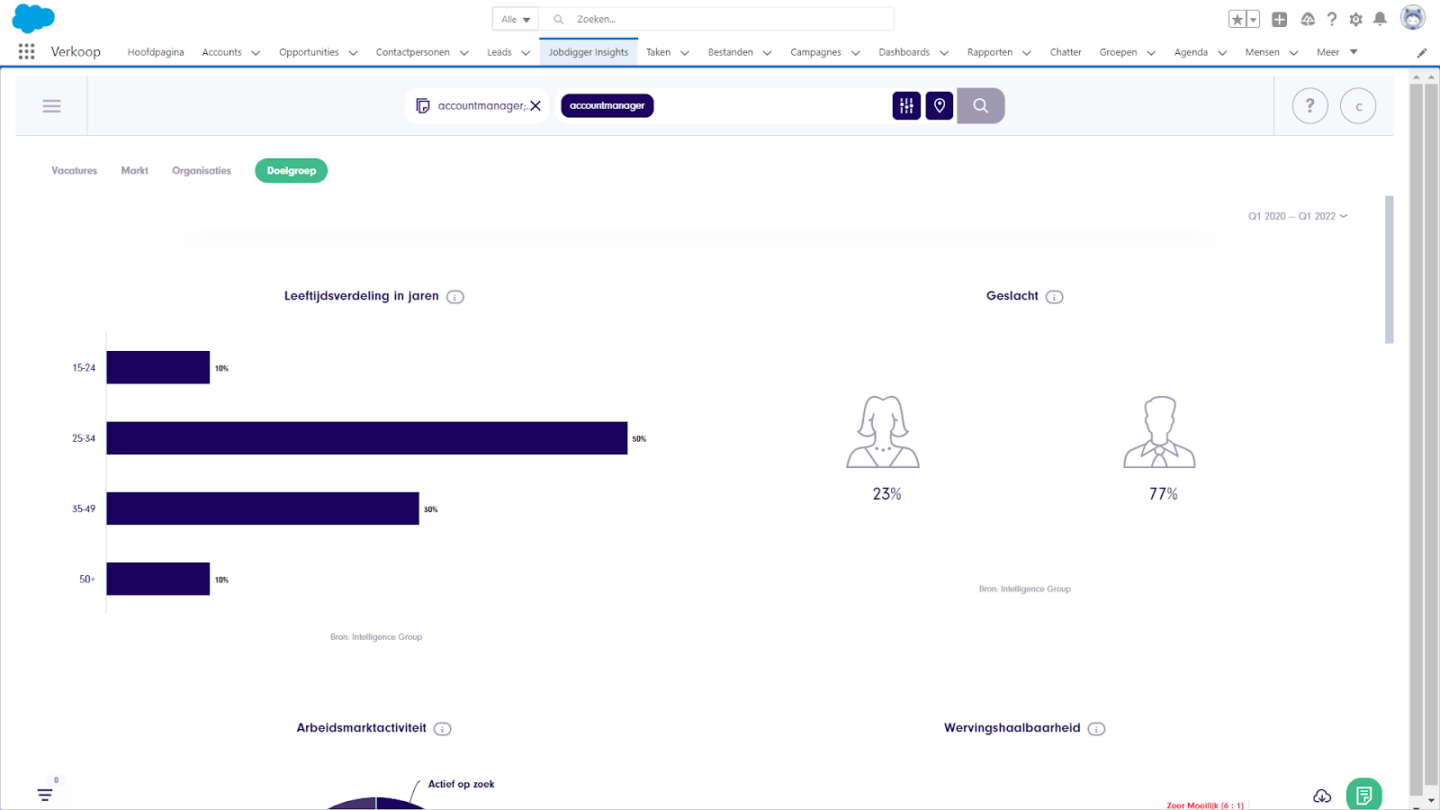Expand the Leads tab chevron
Image resolution: width=1440 pixels, height=810 pixels.
point(526,53)
